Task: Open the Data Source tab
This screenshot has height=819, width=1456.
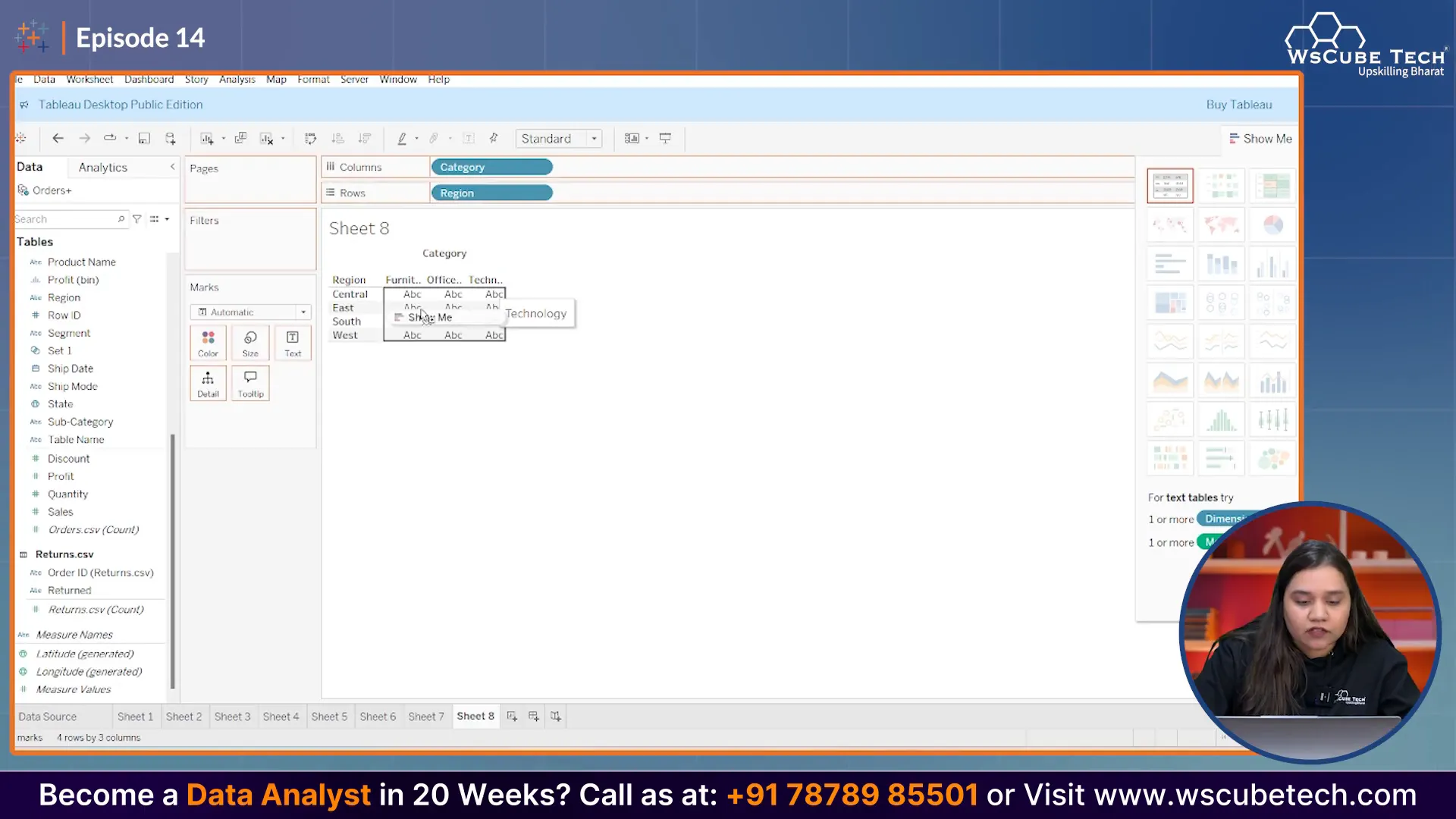Action: pos(48,717)
